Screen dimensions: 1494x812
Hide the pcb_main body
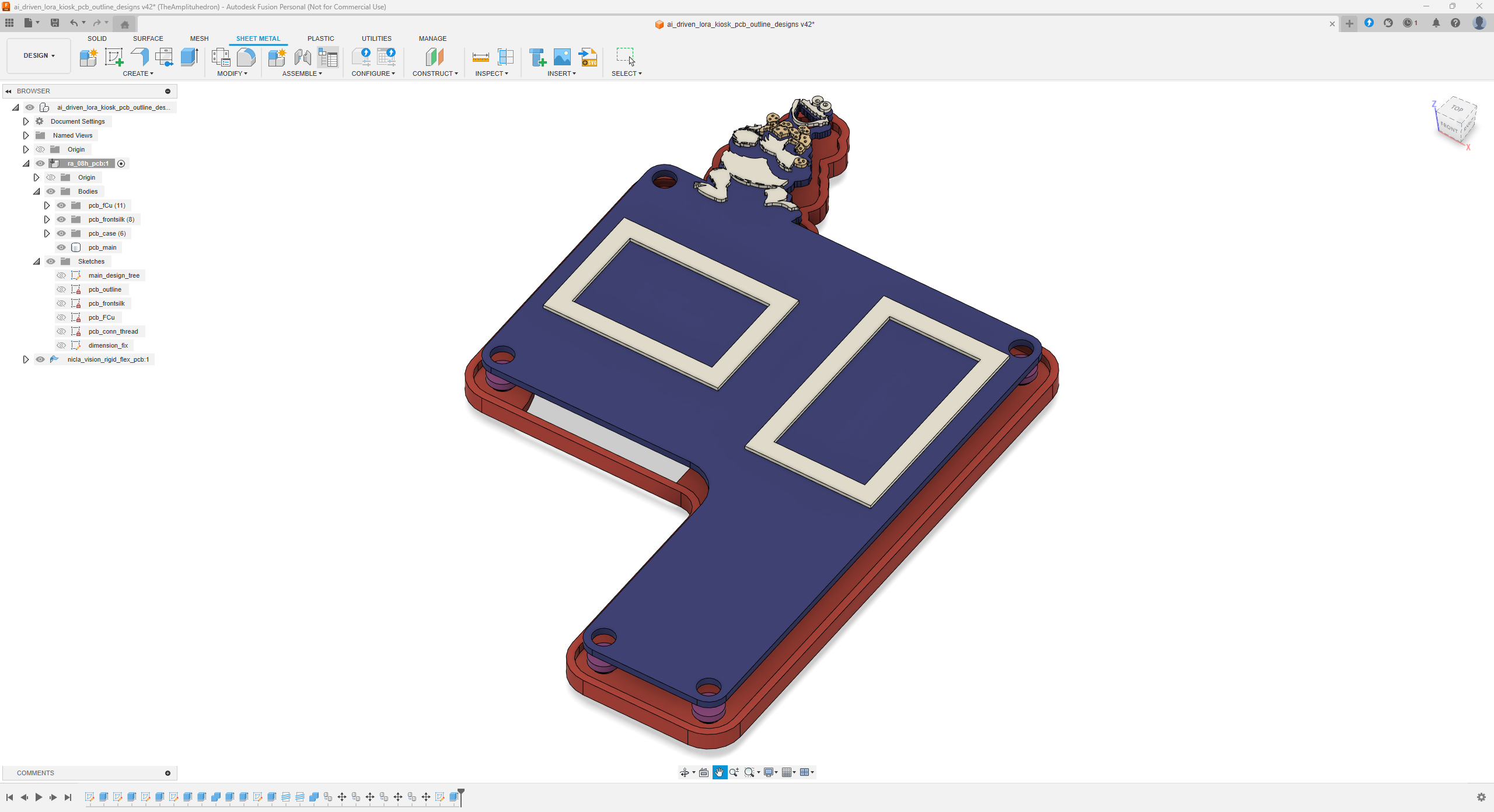point(61,247)
